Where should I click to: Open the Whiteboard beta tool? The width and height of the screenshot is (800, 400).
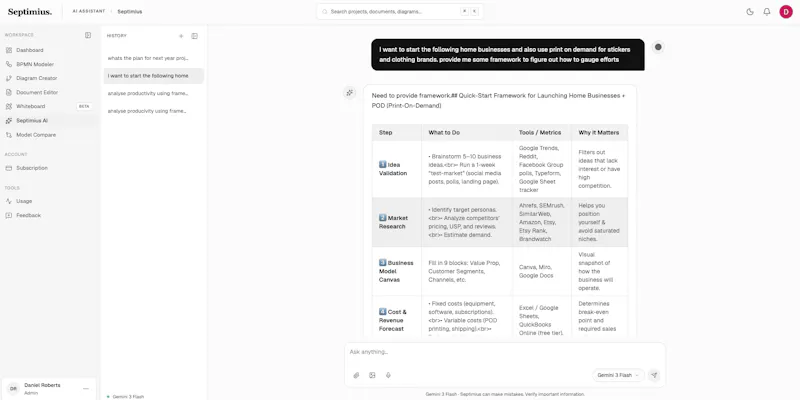[31, 106]
